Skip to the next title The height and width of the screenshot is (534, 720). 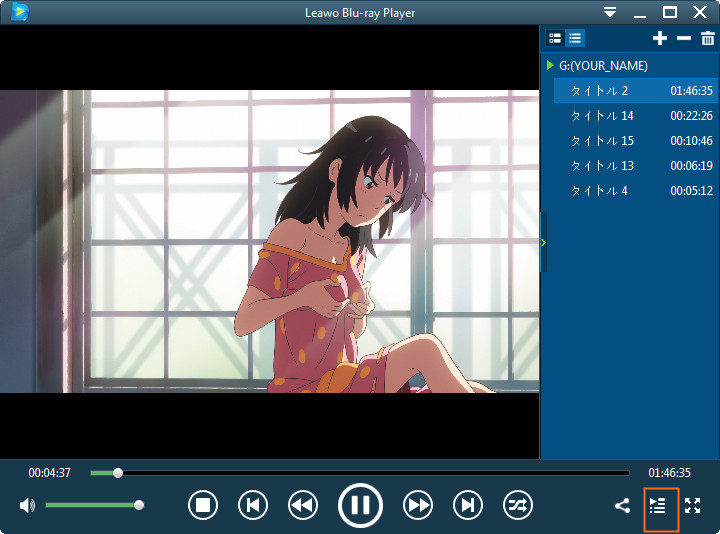pyautogui.click(x=467, y=505)
